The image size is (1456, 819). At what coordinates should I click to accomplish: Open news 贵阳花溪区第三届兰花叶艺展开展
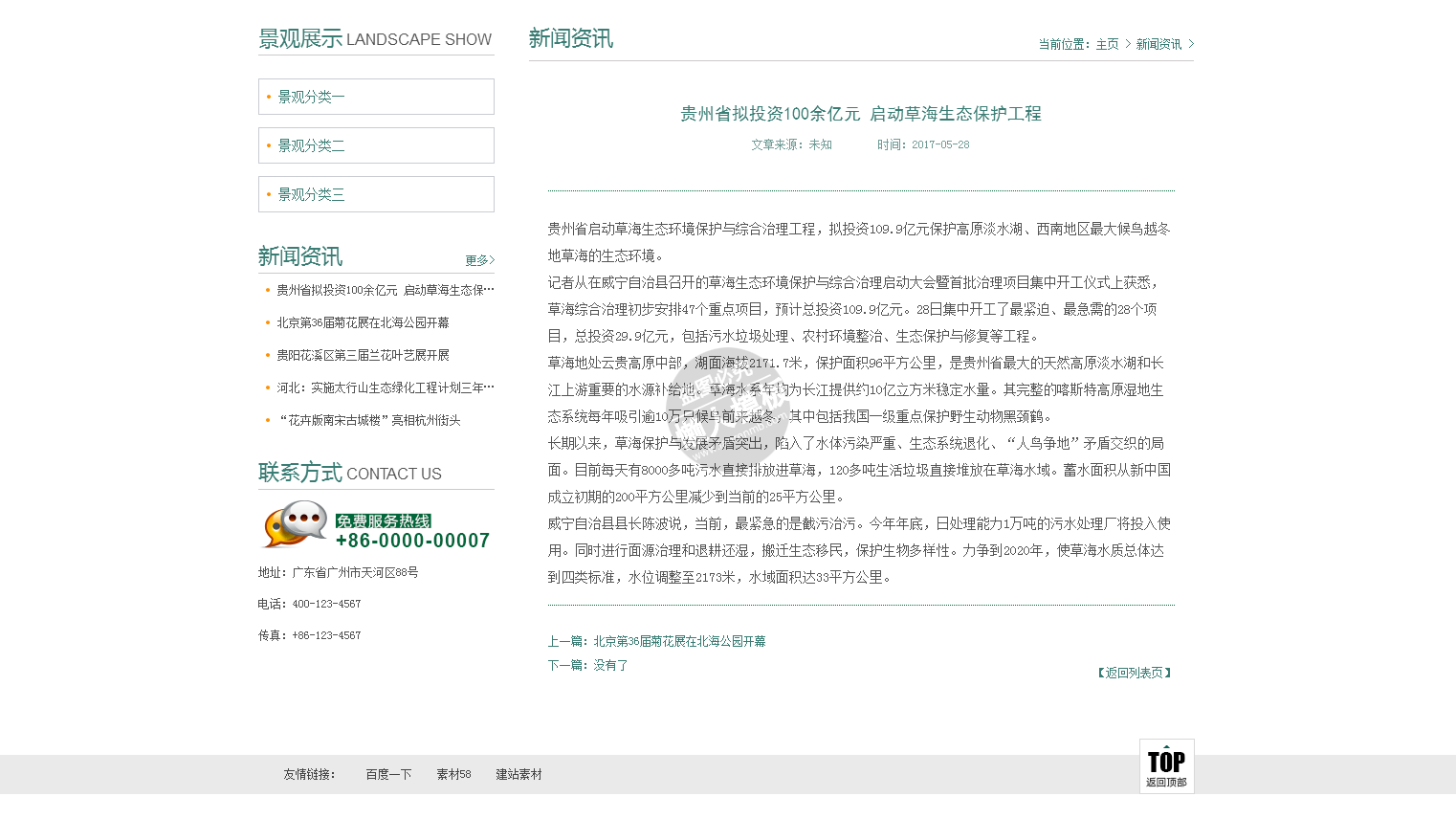[363, 355]
